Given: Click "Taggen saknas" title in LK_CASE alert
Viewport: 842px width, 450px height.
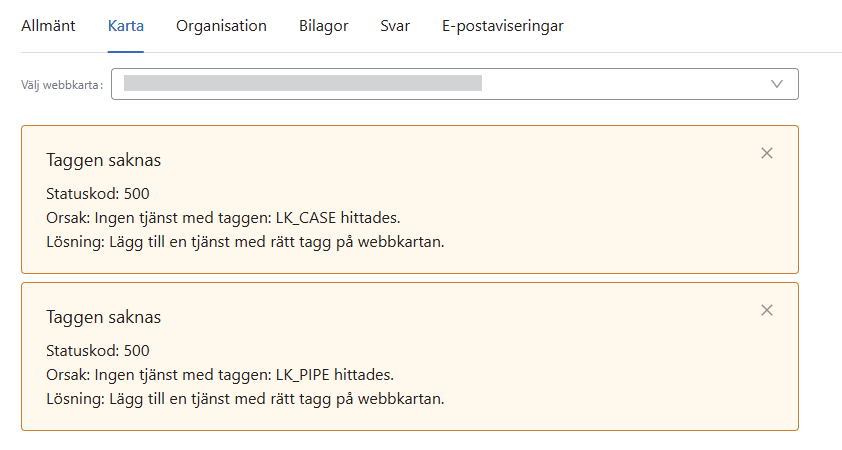Looking at the screenshot, I should [x=104, y=160].
